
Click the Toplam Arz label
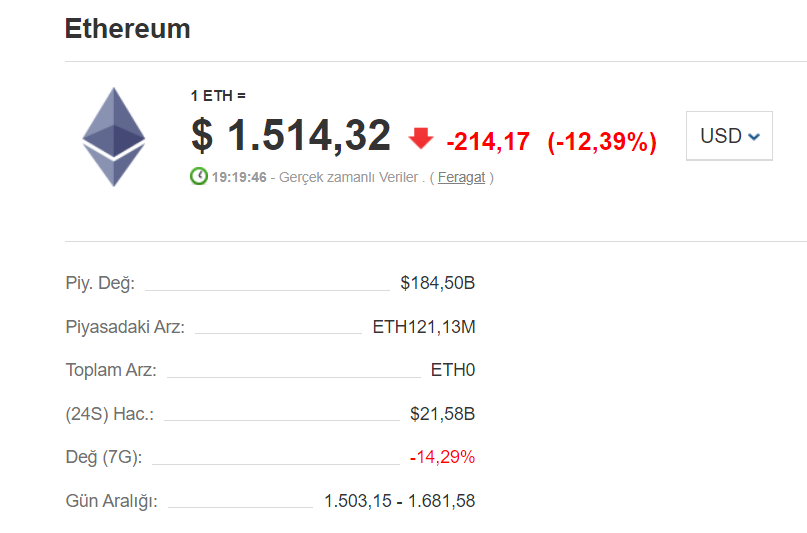pyautogui.click(x=111, y=370)
